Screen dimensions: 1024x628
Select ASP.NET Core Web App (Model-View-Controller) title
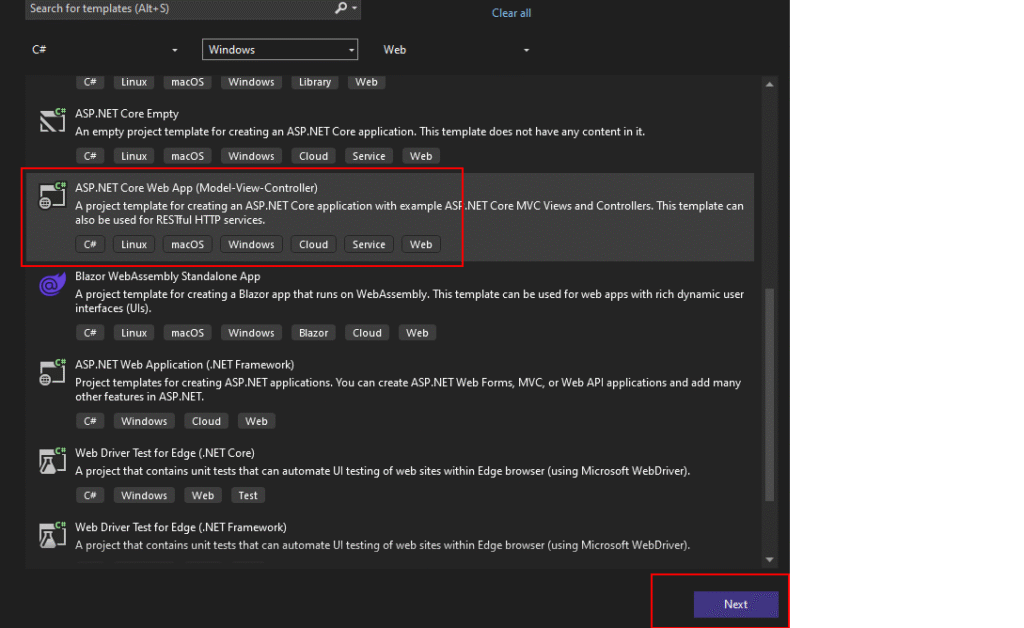[x=196, y=188]
